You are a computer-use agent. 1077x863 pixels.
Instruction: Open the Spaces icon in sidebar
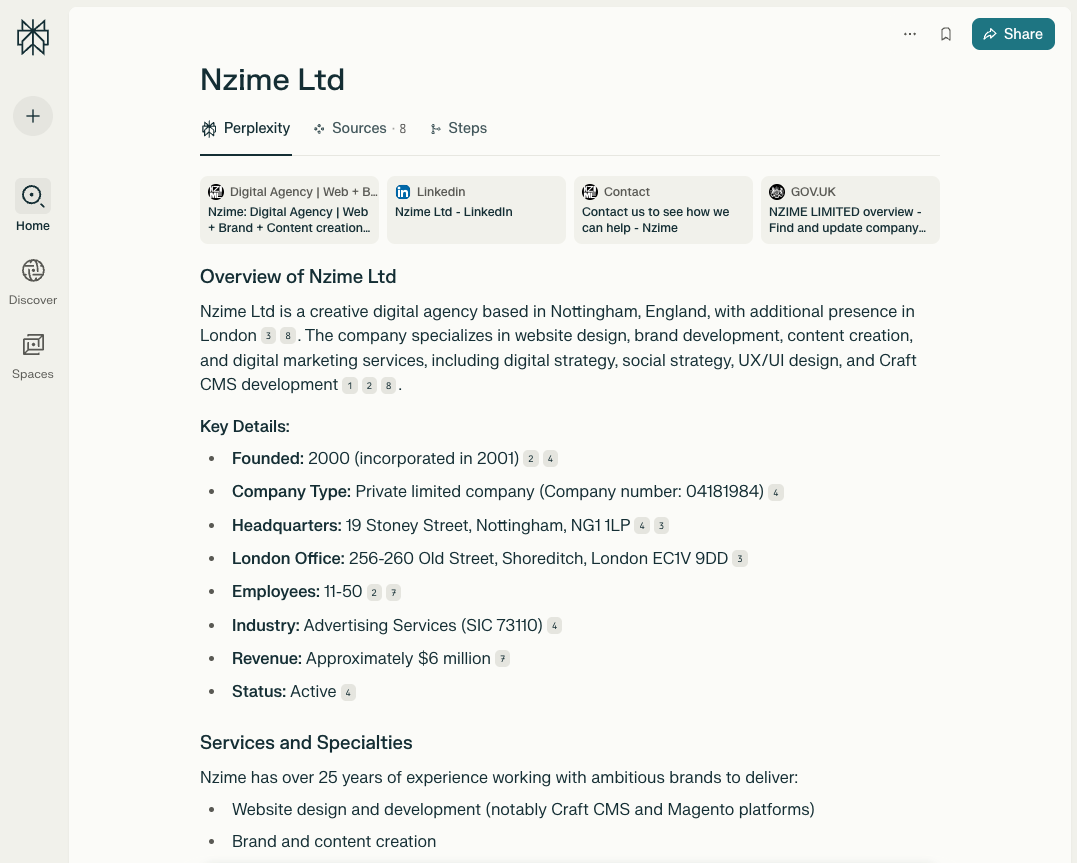[x=33, y=345]
